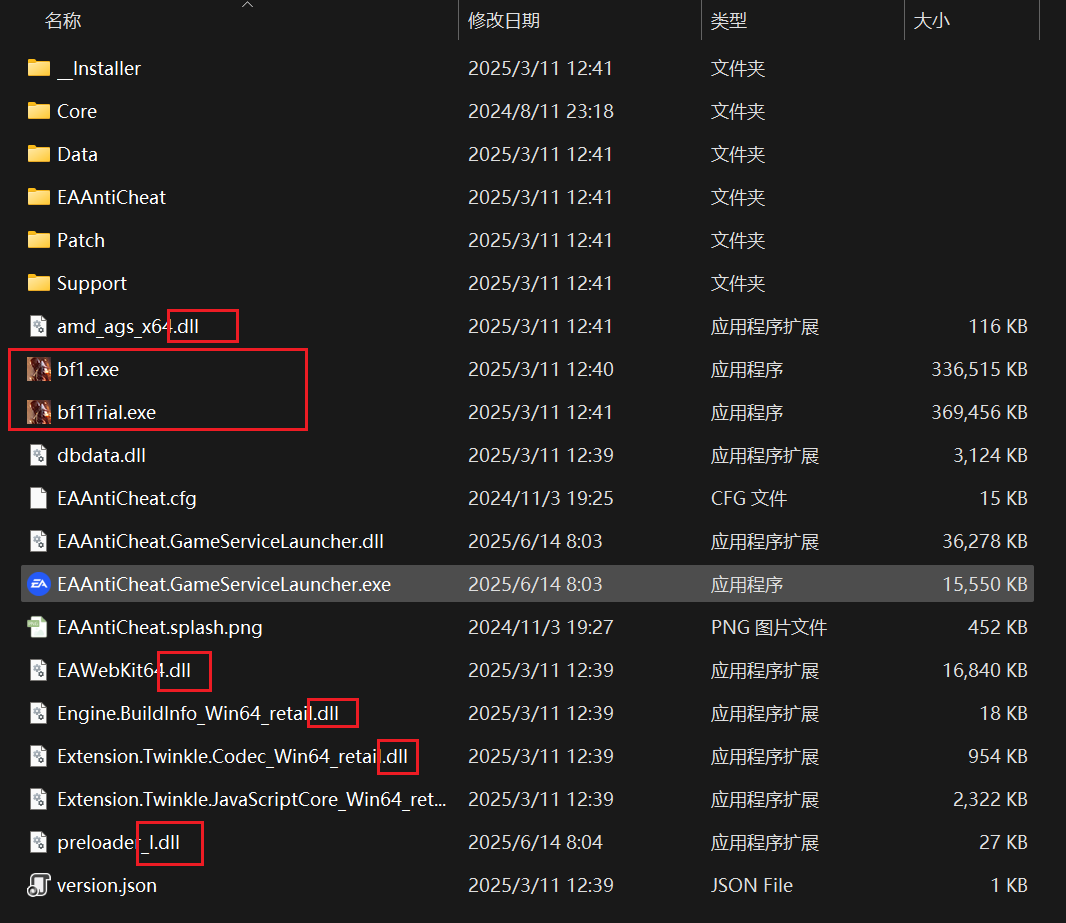
Task: Select the file name EAAntiCheat.GameServiceLauncher.exe
Action: [224, 584]
